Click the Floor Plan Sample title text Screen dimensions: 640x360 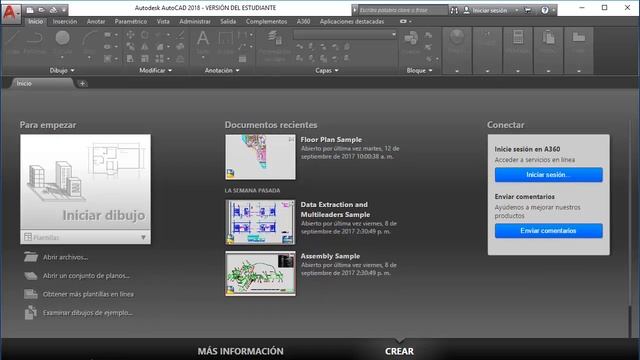tap(331, 140)
